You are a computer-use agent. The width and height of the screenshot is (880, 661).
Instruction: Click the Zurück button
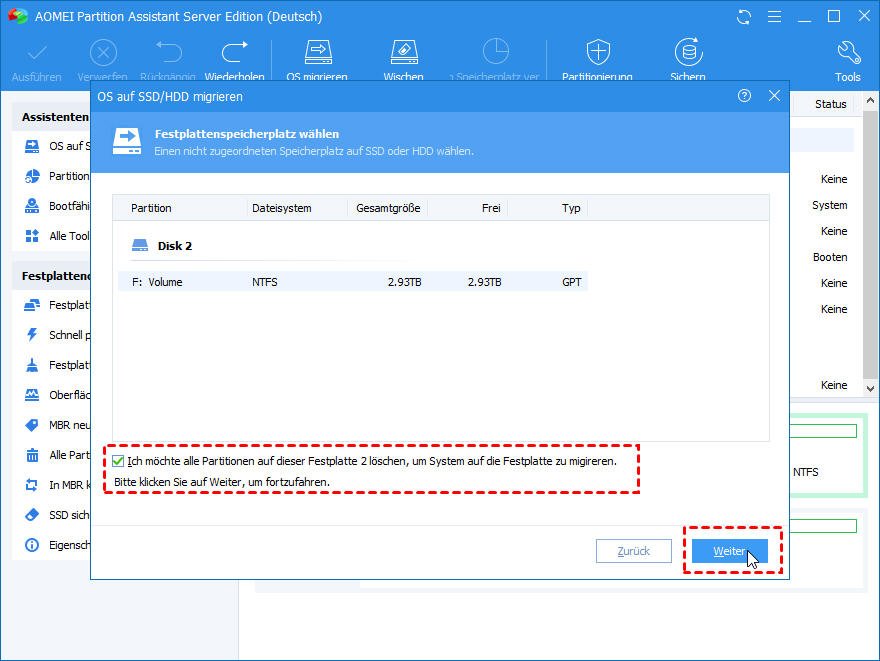(x=634, y=551)
